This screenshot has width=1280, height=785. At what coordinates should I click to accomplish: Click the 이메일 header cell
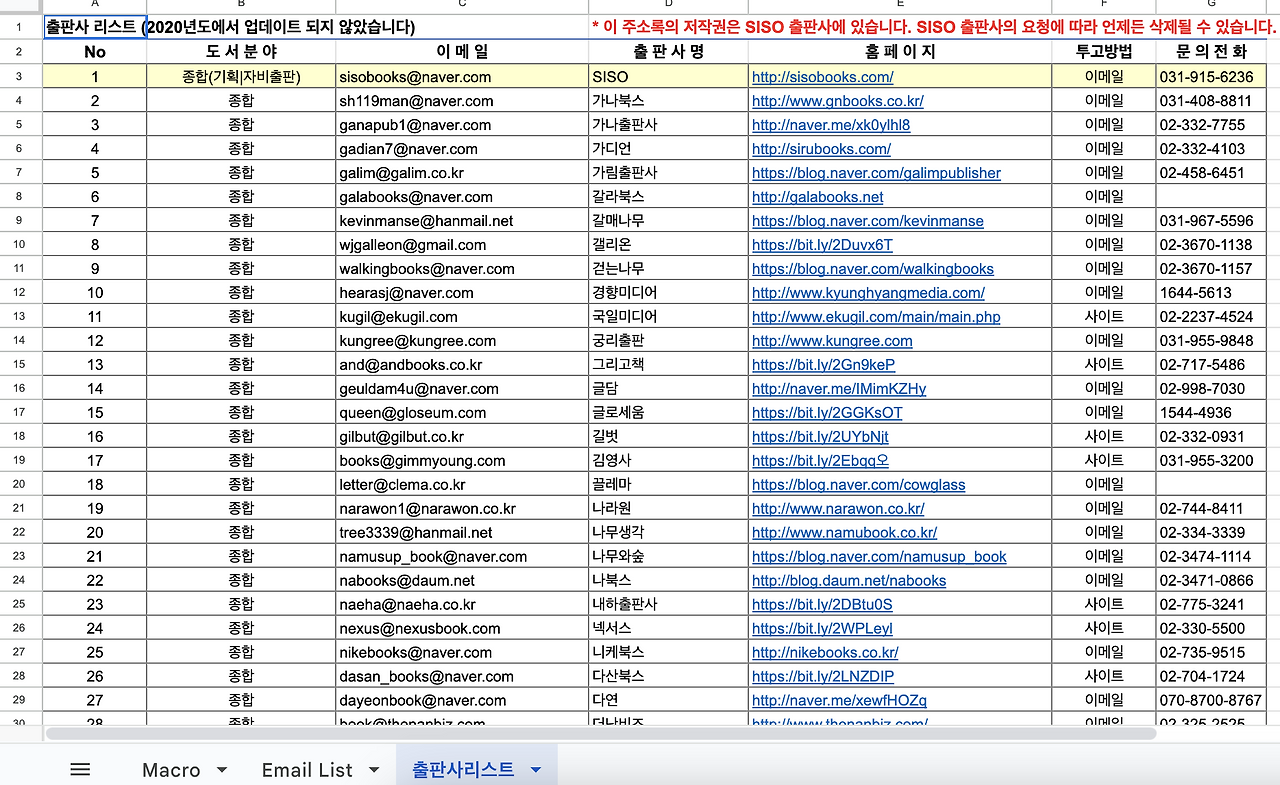click(462, 52)
